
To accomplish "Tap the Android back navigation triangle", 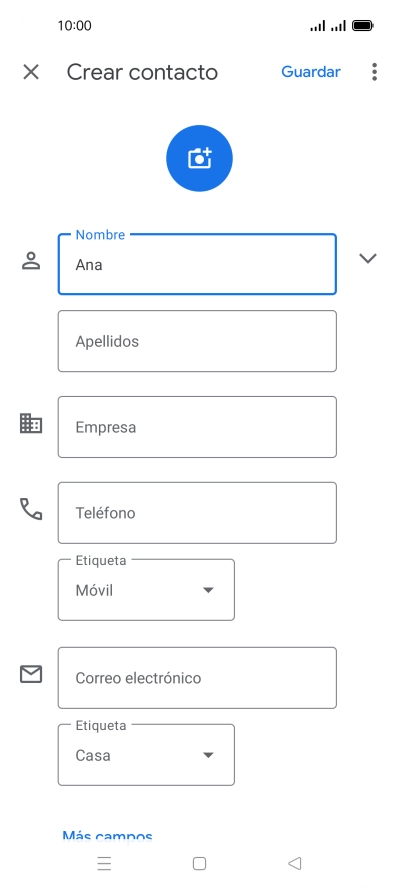I will pyautogui.click(x=294, y=863).
